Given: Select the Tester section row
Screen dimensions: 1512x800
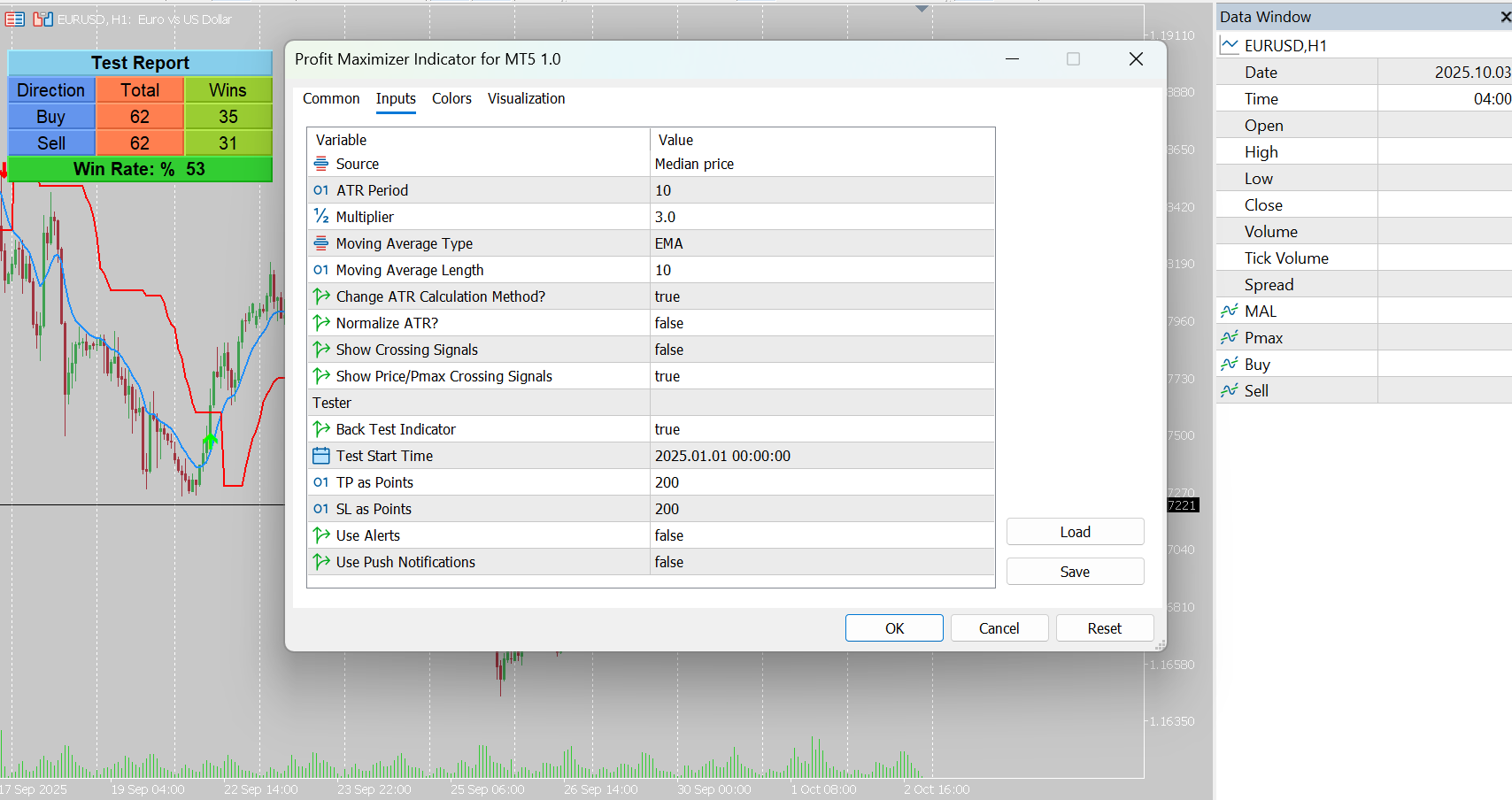Looking at the screenshot, I should click(x=651, y=403).
